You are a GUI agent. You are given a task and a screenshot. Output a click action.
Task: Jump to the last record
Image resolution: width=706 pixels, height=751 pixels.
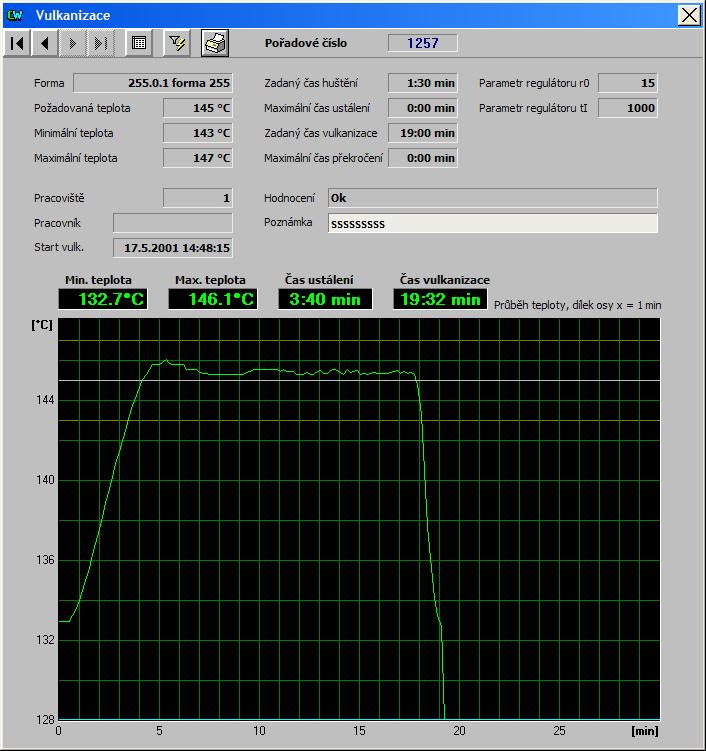(99, 43)
